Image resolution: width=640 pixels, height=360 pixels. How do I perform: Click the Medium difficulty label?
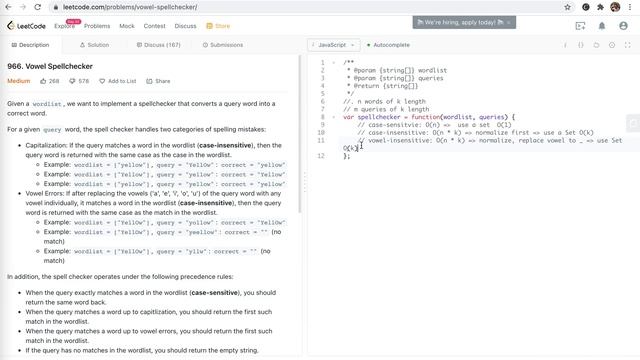click(18, 81)
